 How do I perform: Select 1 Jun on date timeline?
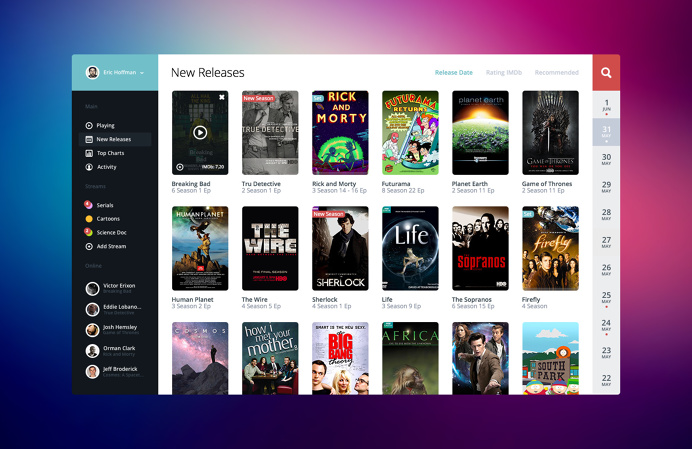[606, 105]
